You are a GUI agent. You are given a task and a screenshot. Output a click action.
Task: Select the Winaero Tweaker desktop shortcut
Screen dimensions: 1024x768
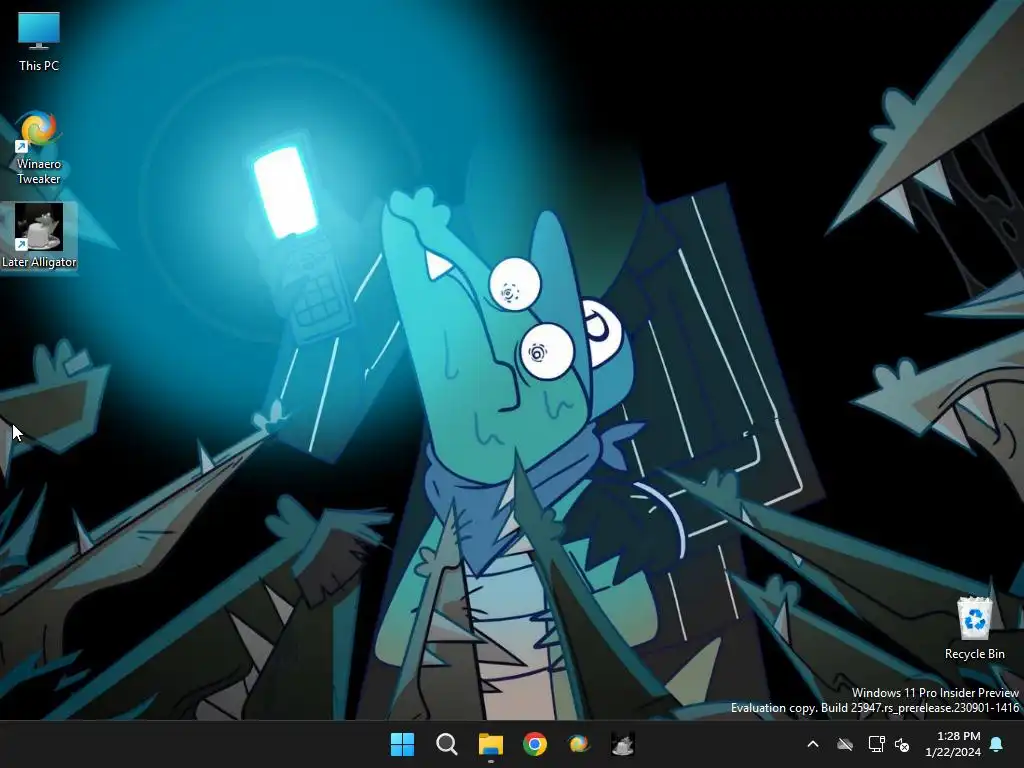(39, 148)
